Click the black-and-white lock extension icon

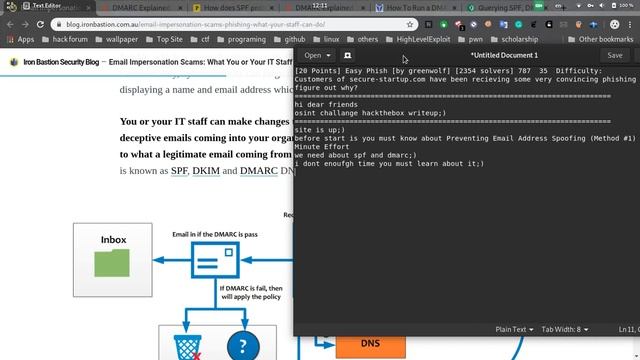(549, 24)
